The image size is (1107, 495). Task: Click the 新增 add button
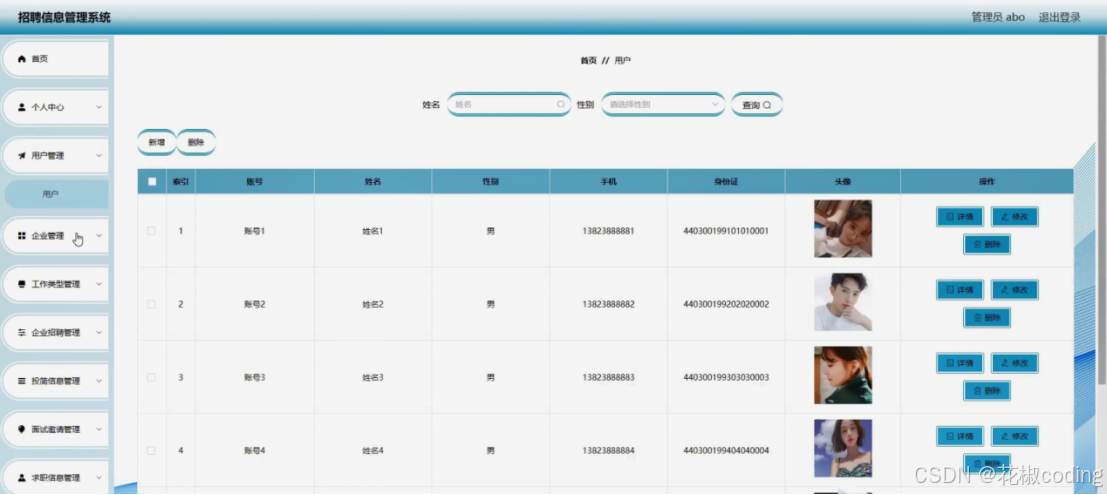coord(156,142)
